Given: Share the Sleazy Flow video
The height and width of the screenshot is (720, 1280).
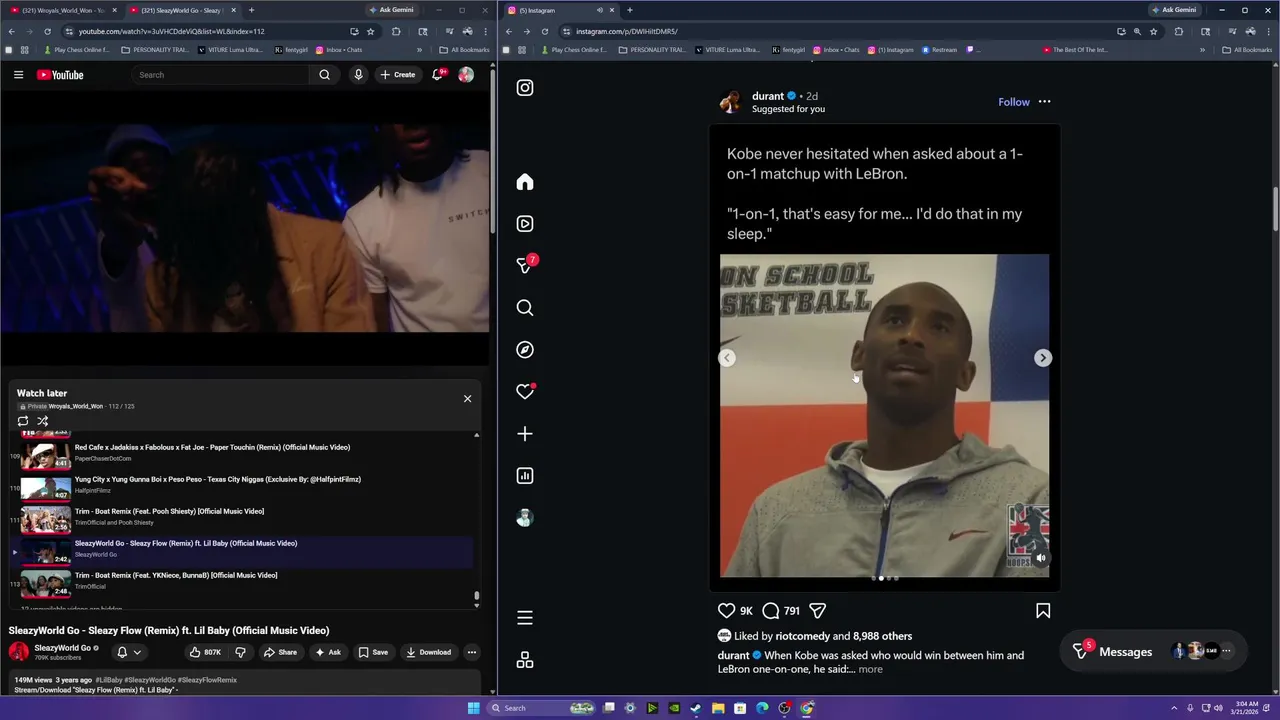Looking at the screenshot, I should pyautogui.click(x=280, y=652).
